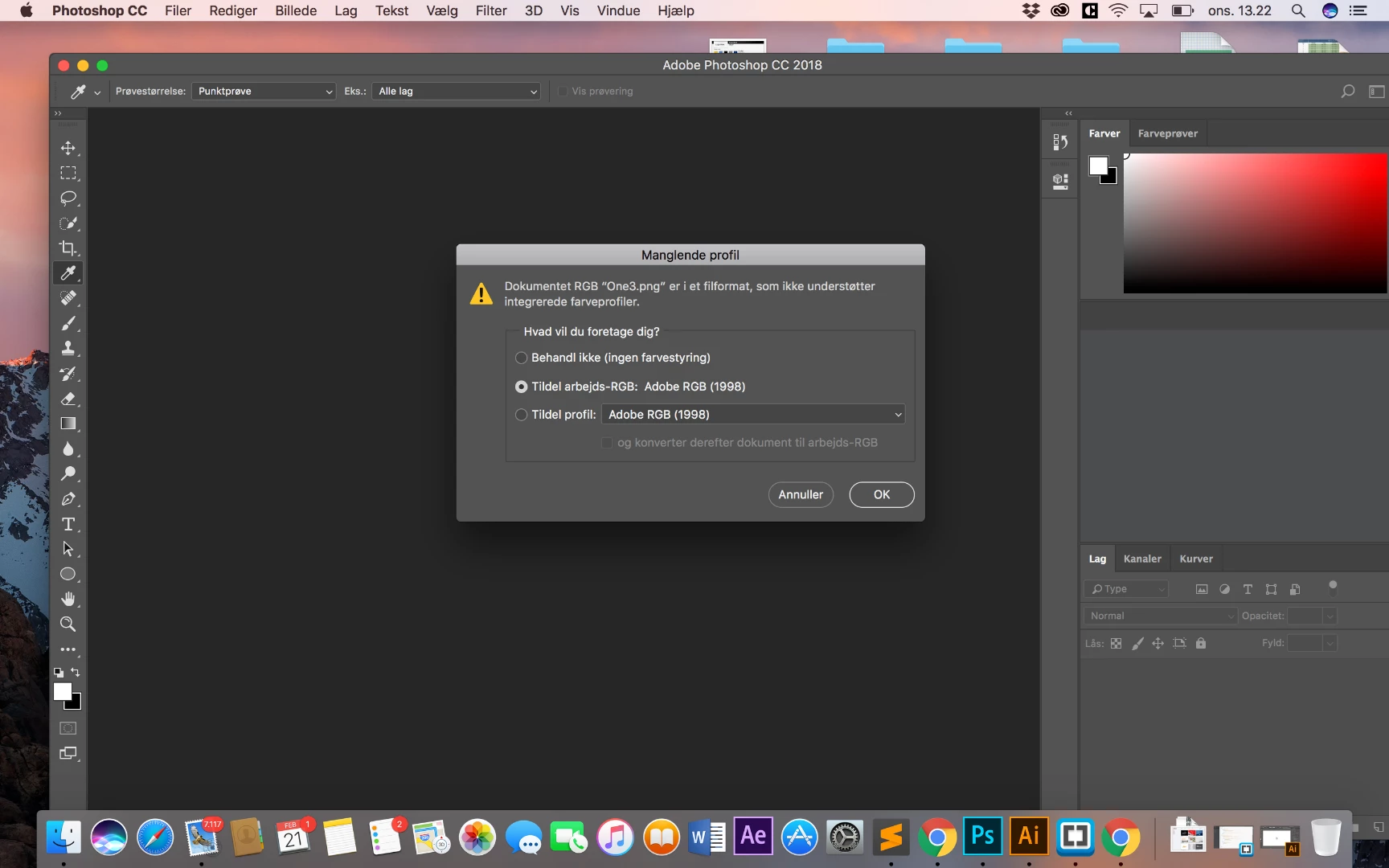This screenshot has width=1389, height=868.
Task: Click the foreground color swatch in toolbox
Action: coord(62,691)
